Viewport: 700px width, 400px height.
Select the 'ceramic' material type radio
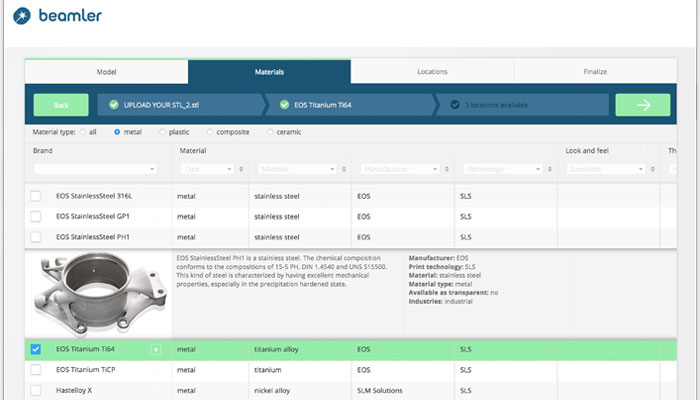(x=270, y=132)
